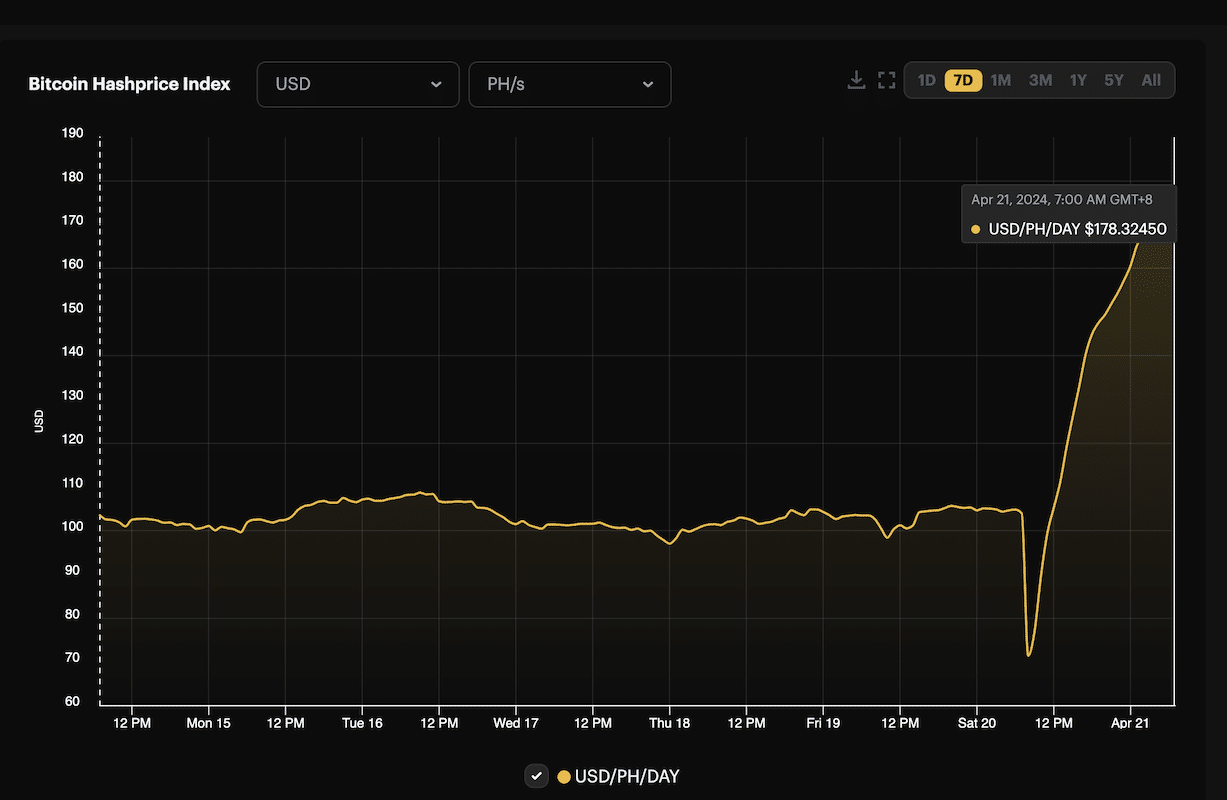Viewport: 1227px width, 800px height.
Task: Select the 7D time range
Action: pyautogui.click(x=964, y=80)
